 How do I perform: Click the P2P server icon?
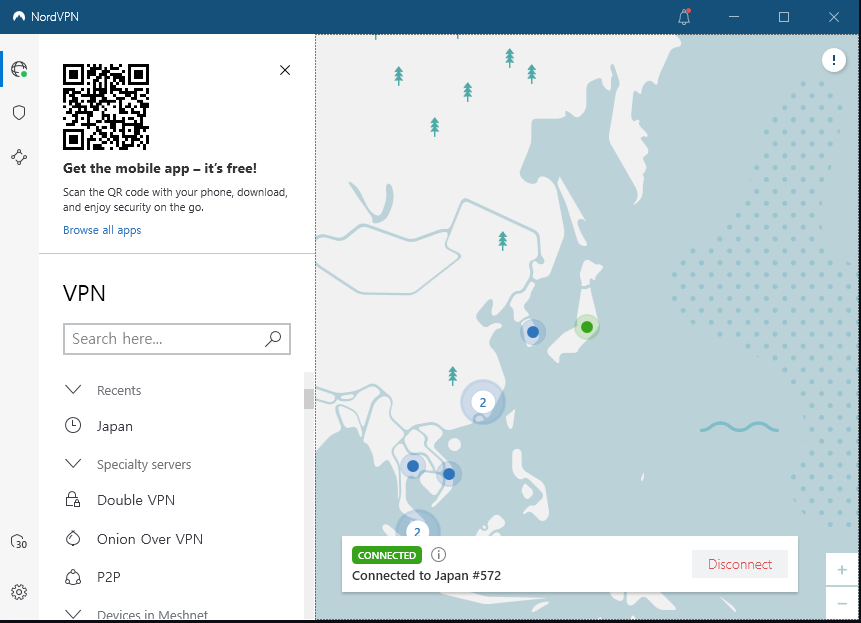coord(73,577)
